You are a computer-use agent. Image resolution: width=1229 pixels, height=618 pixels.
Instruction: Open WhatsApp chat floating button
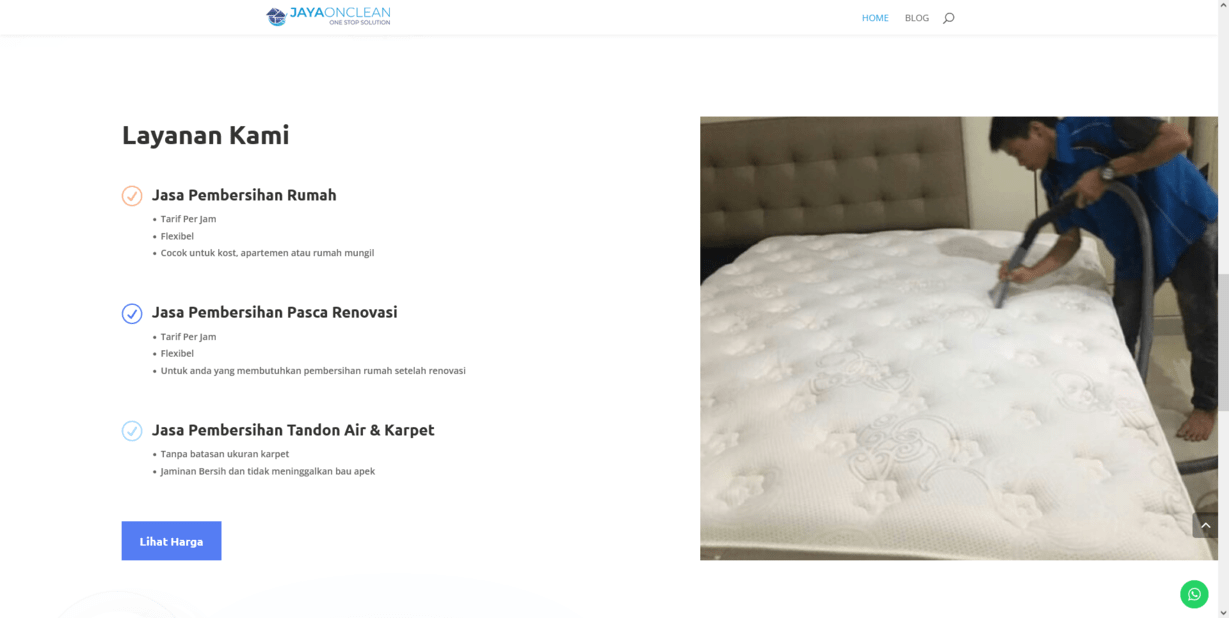[1194, 594]
